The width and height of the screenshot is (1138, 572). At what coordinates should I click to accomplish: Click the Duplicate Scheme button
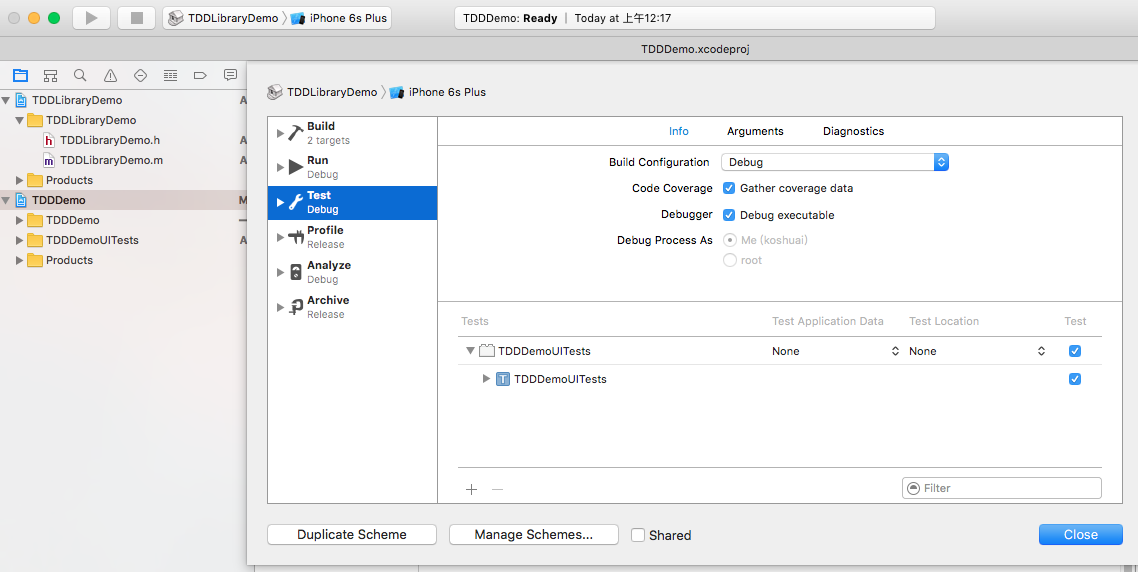[352, 535]
